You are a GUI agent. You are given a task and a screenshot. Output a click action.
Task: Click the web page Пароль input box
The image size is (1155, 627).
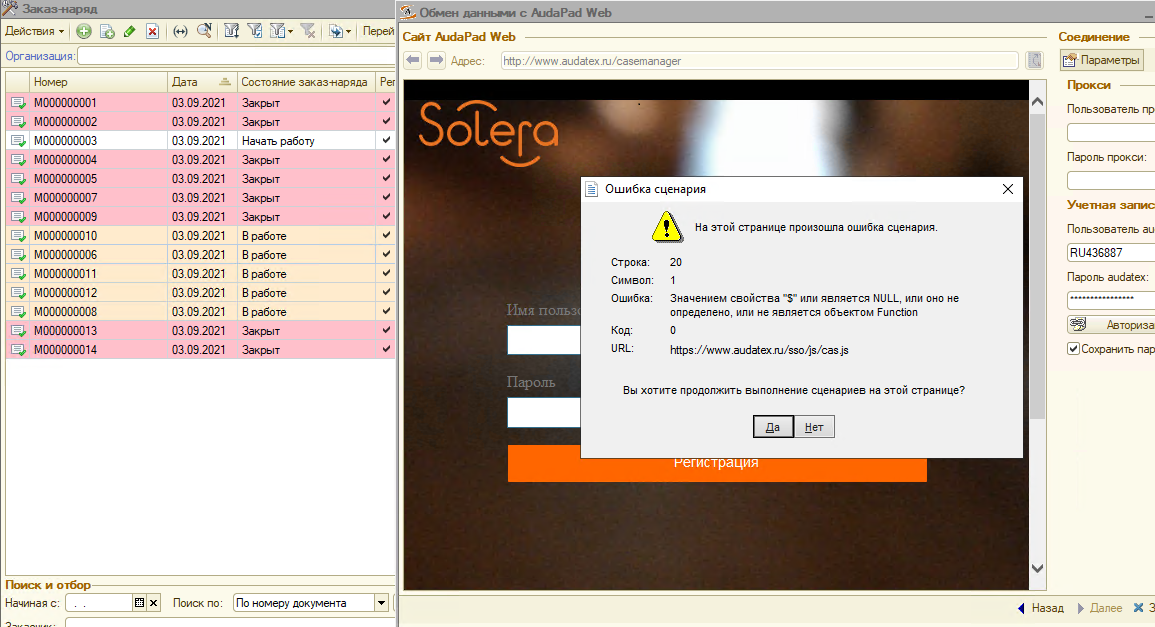point(544,413)
